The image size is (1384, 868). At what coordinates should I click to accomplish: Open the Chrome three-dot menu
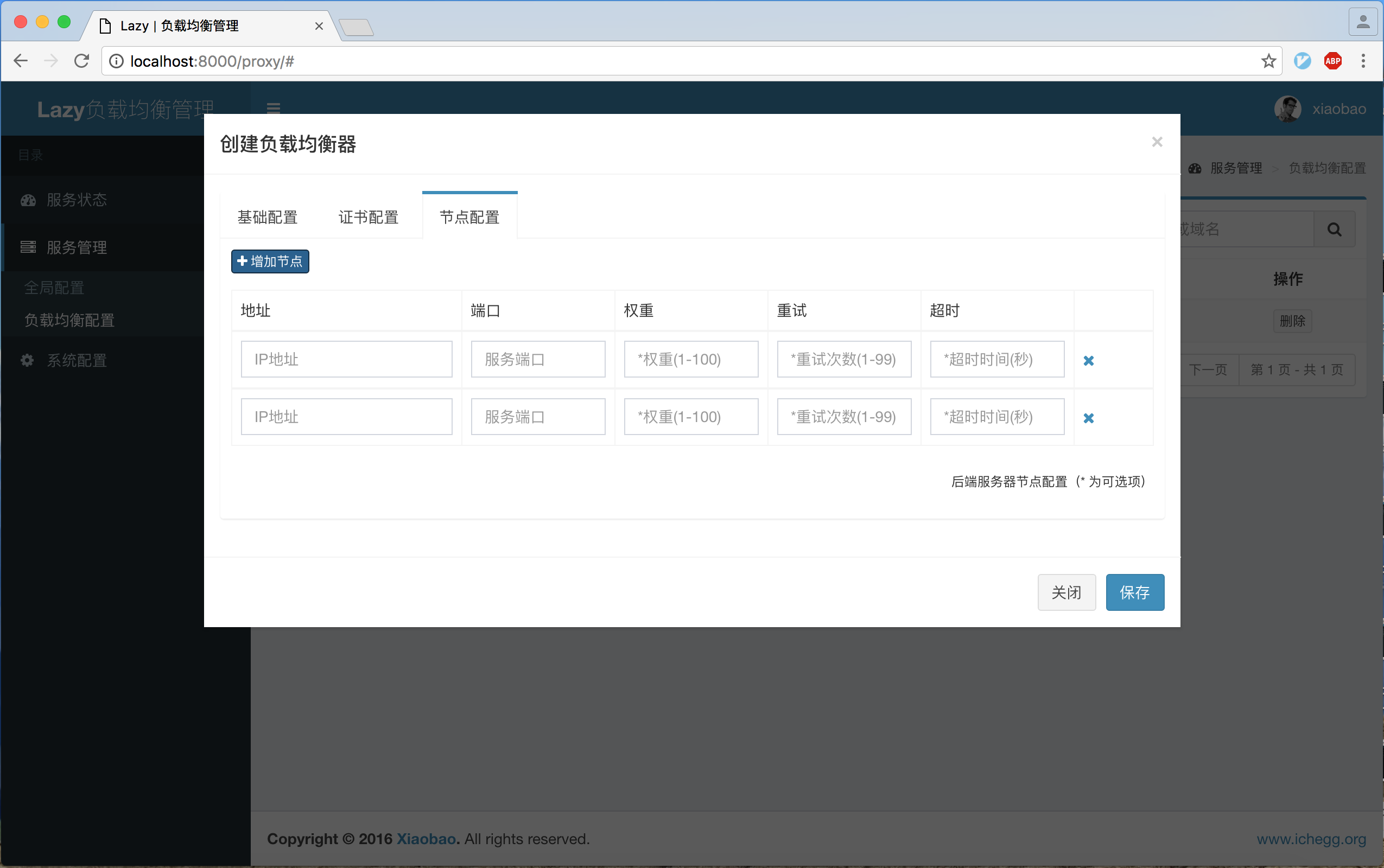1363,61
